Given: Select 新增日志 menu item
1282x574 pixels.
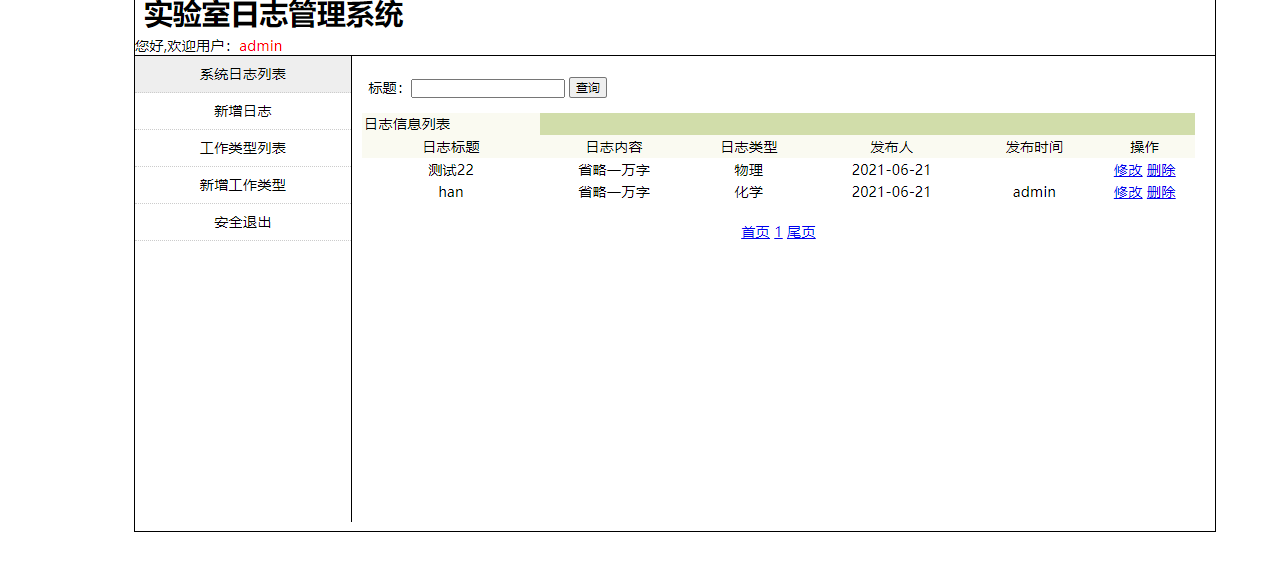Looking at the screenshot, I should click(x=243, y=111).
